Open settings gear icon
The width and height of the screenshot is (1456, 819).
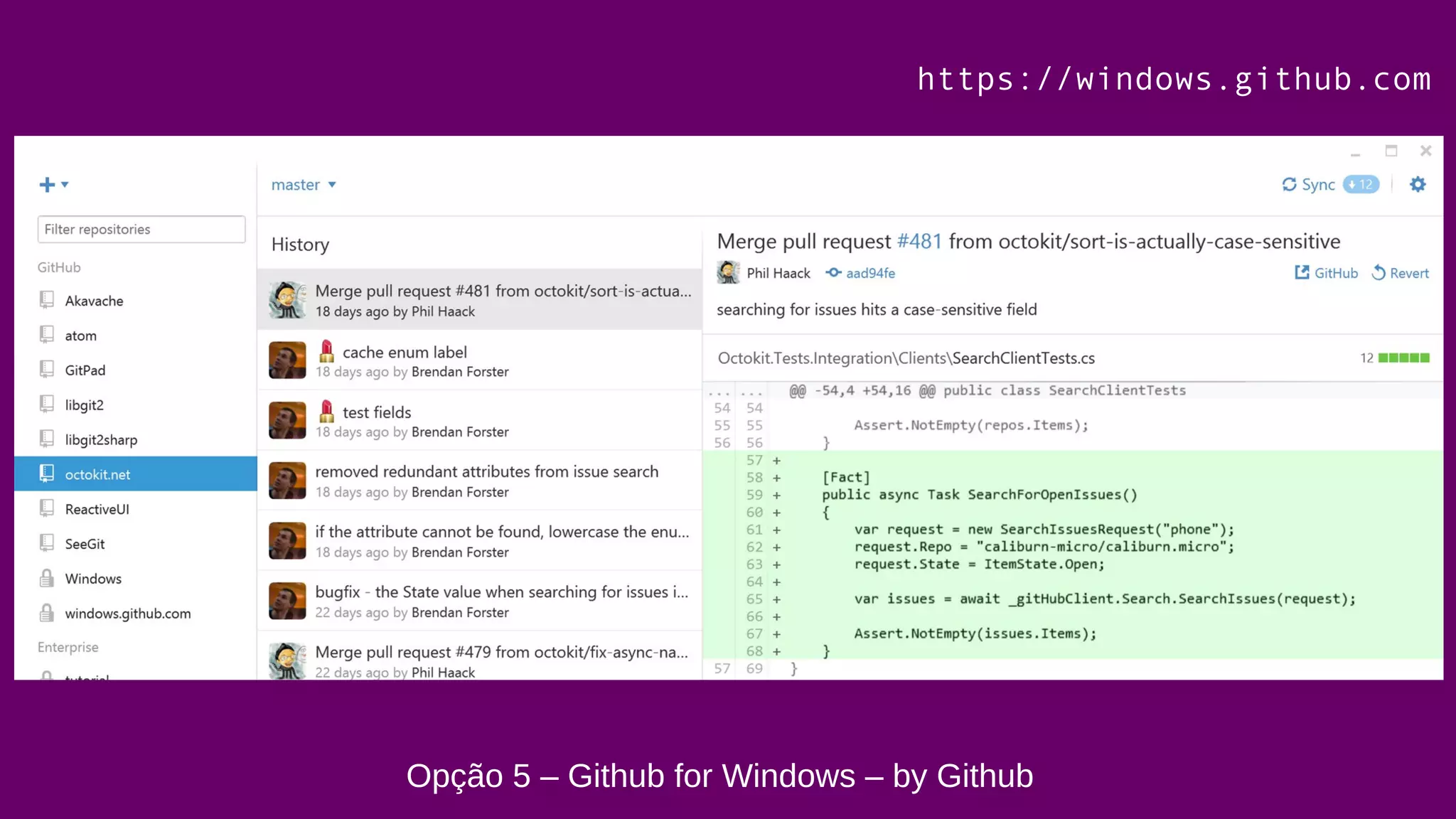tap(1418, 185)
